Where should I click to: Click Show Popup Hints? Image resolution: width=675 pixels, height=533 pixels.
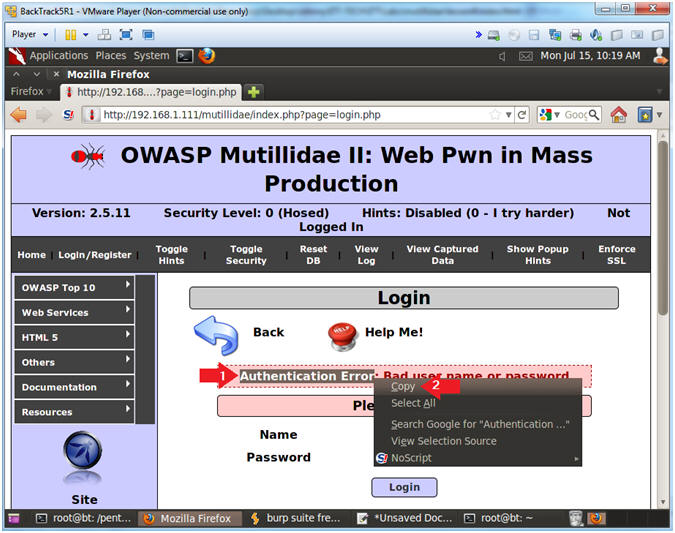click(x=538, y=254)
